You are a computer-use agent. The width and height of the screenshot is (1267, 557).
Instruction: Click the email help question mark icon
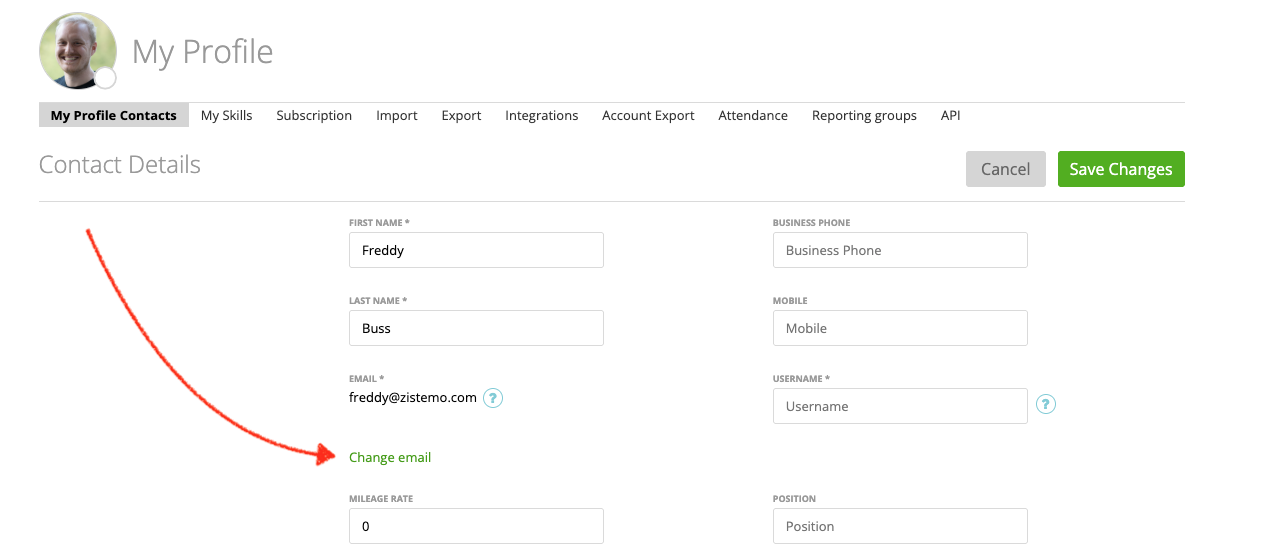tap(493, 398)
